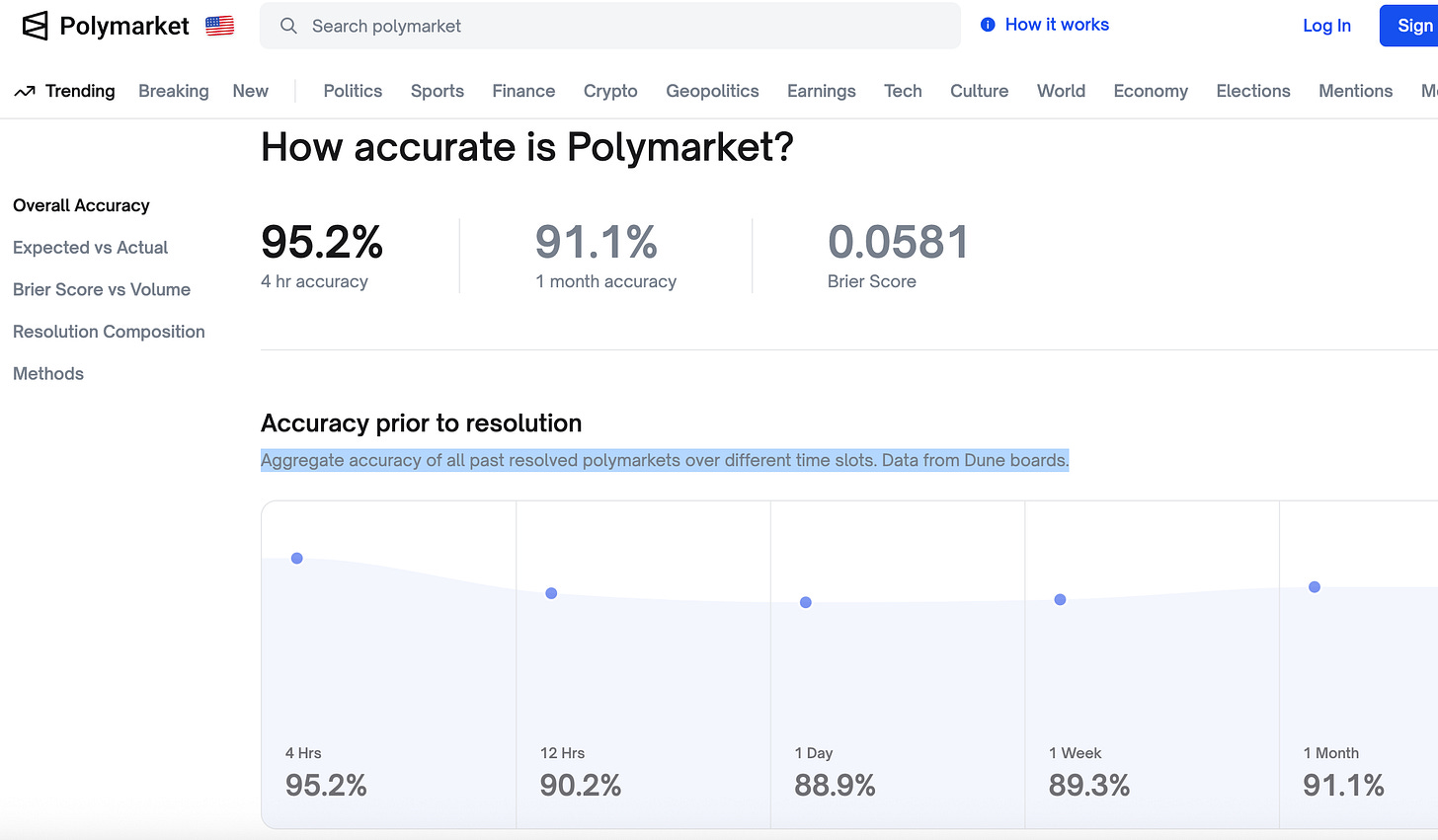Click the 1 Day chart data point
Screen dimensions: 1438x840
click(x=806, y=602)
